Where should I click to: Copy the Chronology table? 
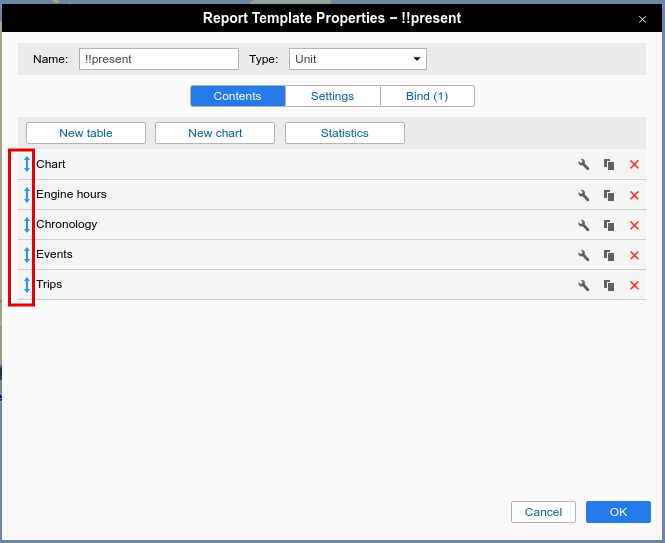pos(609,225)
